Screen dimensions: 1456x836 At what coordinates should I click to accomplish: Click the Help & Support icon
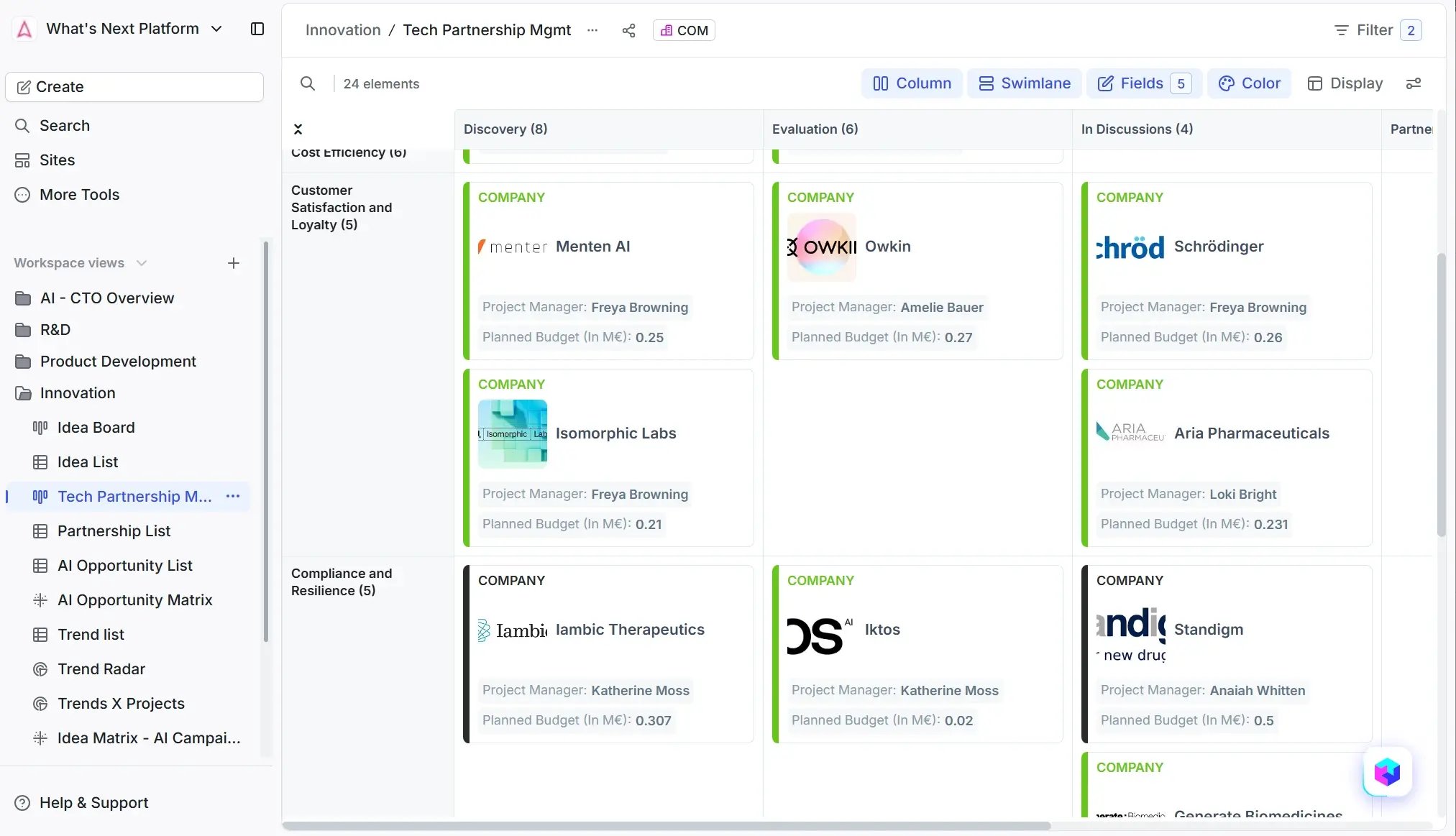[x=22, y=802]
